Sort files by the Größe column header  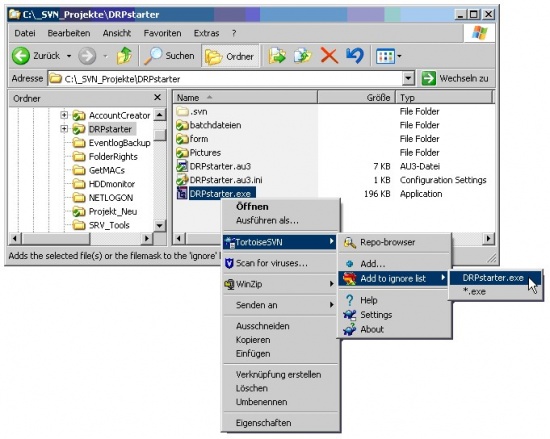(356, 97)
